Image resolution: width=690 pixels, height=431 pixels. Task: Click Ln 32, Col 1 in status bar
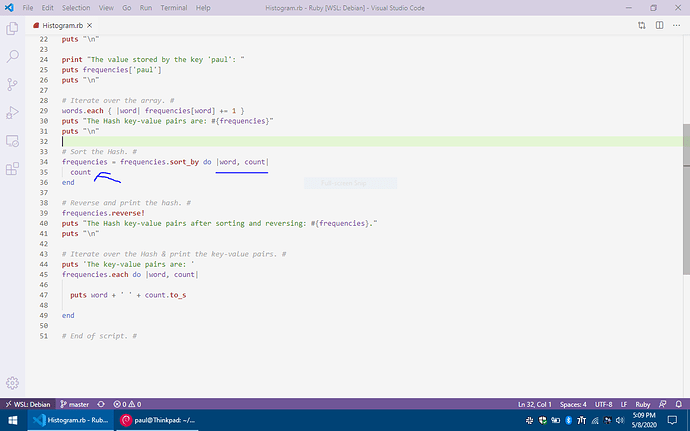click(535, 404)
